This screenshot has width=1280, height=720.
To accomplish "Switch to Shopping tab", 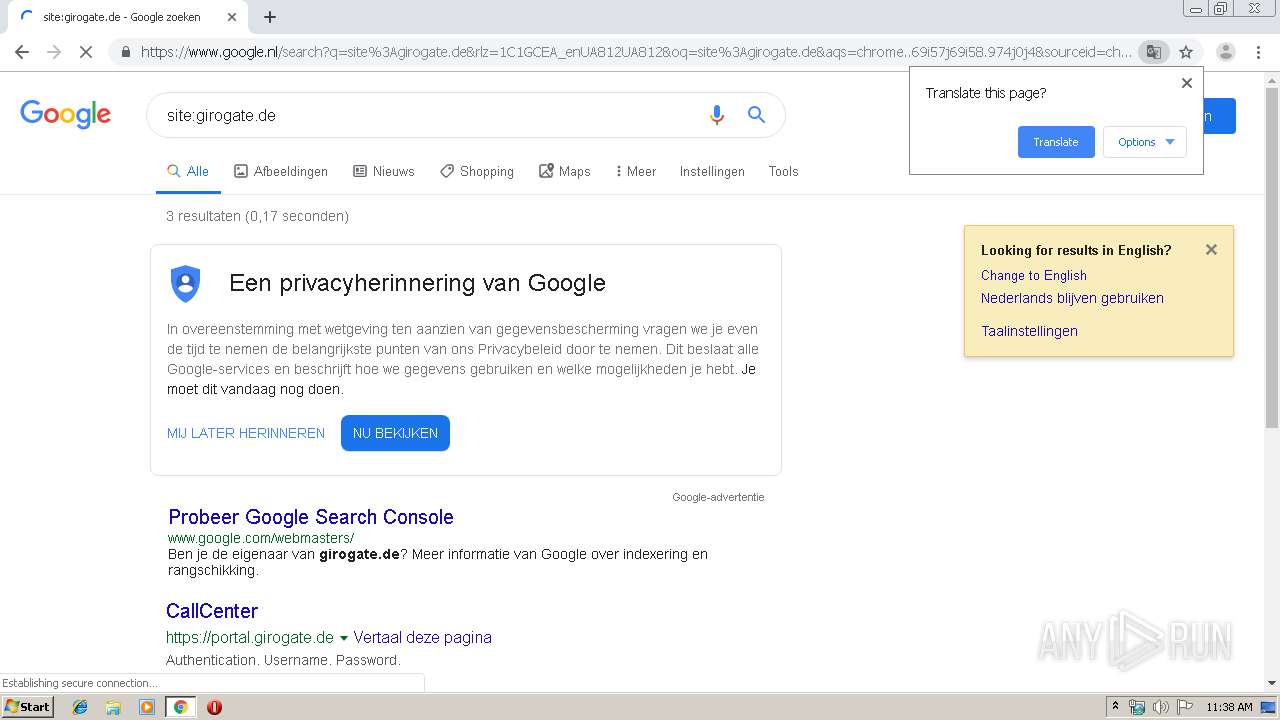I will [x=477, y=172].
